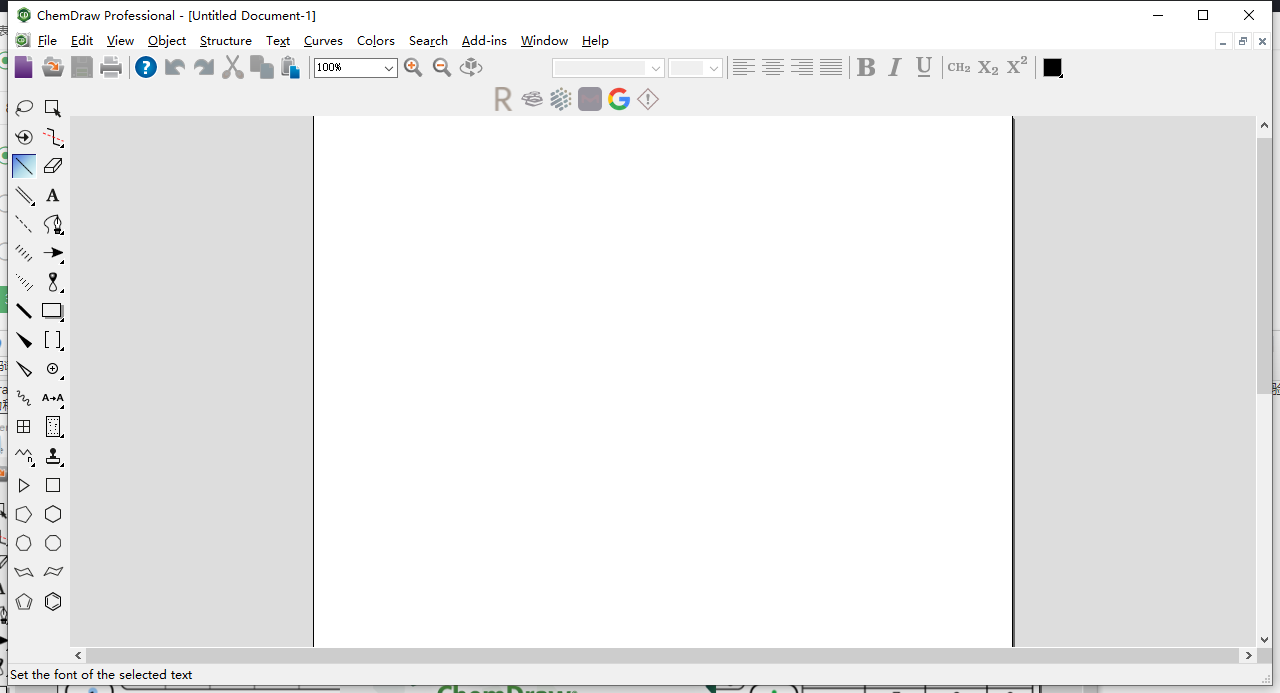Select the Lasso tool
1280x693 pixels.
click(24, 108)
